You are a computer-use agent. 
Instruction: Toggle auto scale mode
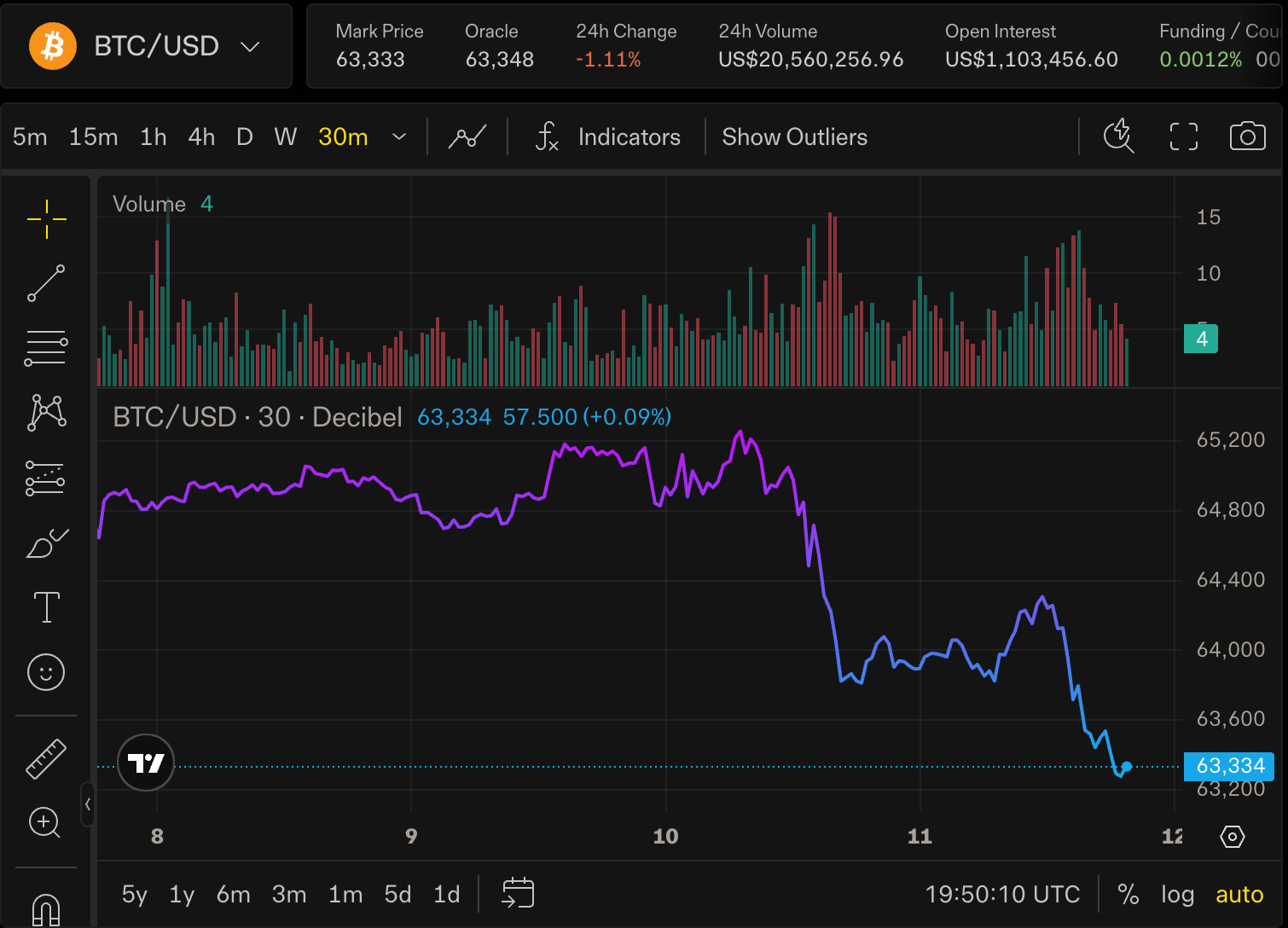click(1239, 894)
